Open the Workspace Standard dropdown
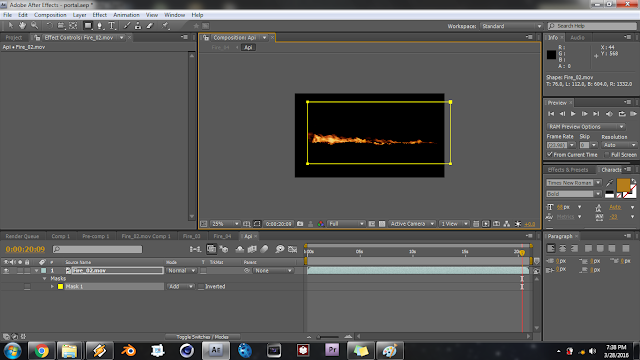 coord(511,26)
